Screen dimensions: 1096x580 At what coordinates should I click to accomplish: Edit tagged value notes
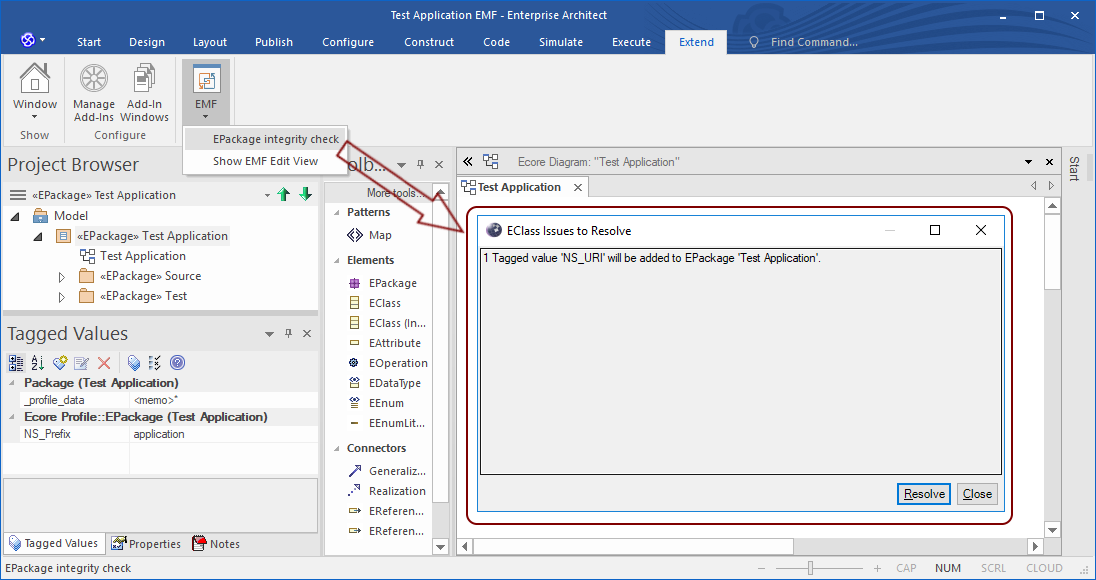point(82,363)
